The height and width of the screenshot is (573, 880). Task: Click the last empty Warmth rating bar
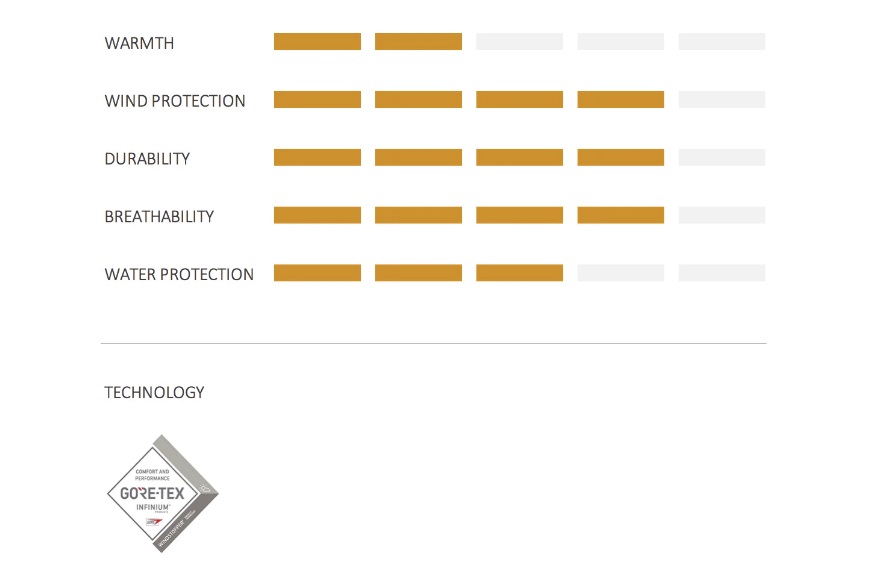(722, 42)
